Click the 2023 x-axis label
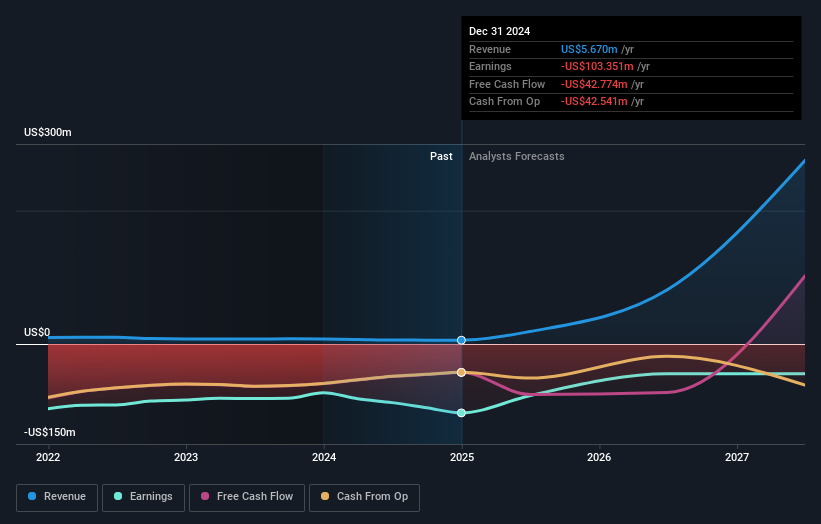The image size is (821, 524). (x=186, y=457)
